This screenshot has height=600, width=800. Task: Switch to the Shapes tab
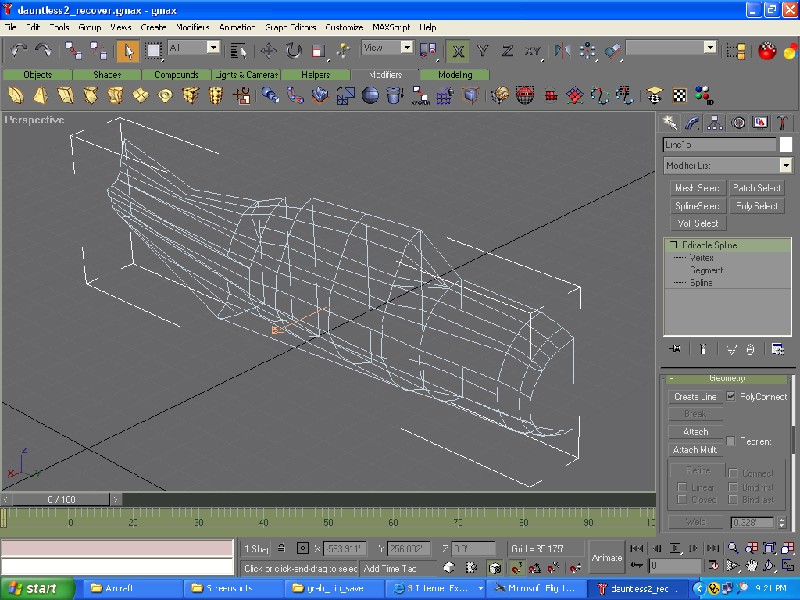coord(107,75)
